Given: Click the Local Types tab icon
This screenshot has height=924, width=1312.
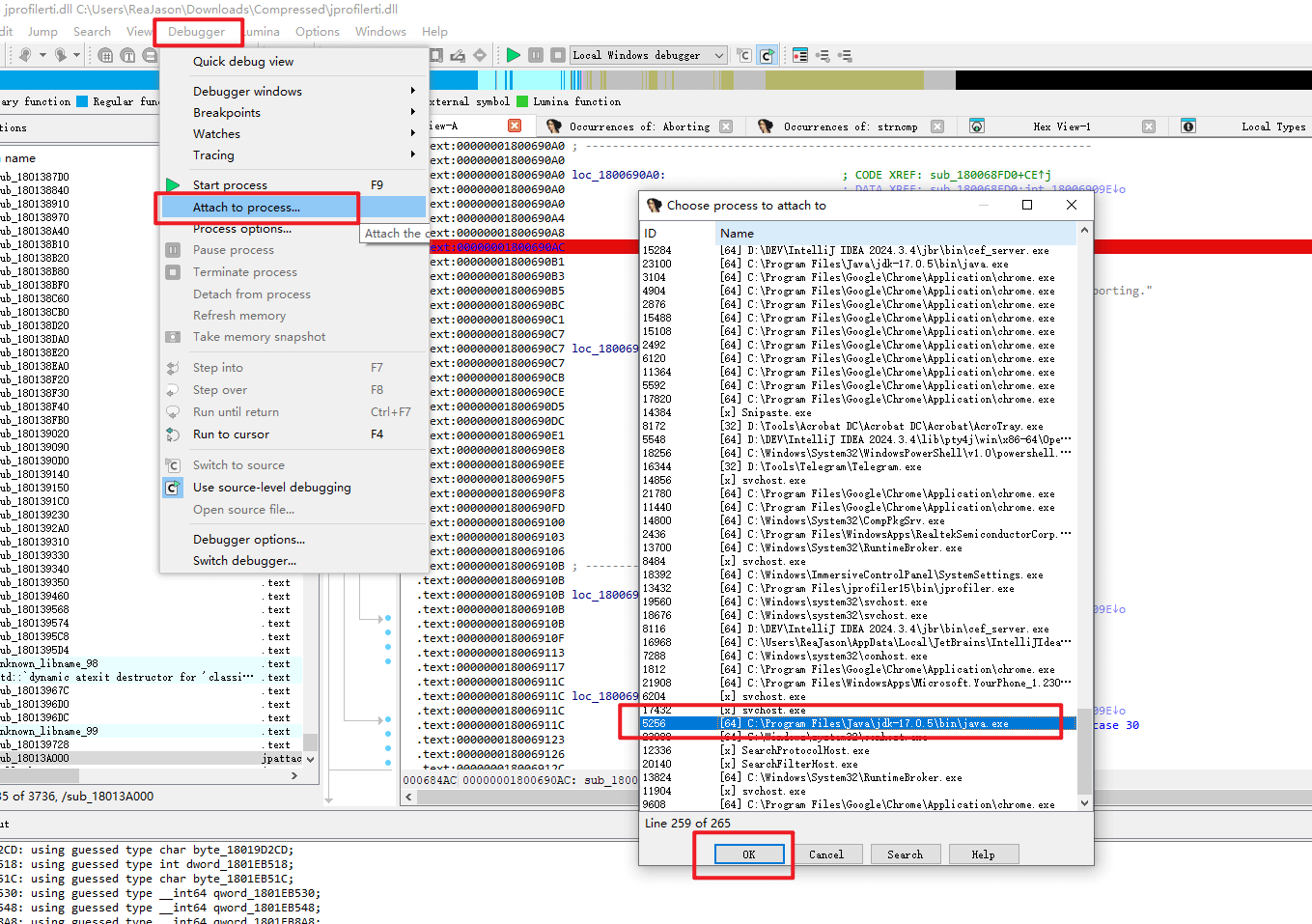Looking at the screenshot, I should click(1188, 126).
